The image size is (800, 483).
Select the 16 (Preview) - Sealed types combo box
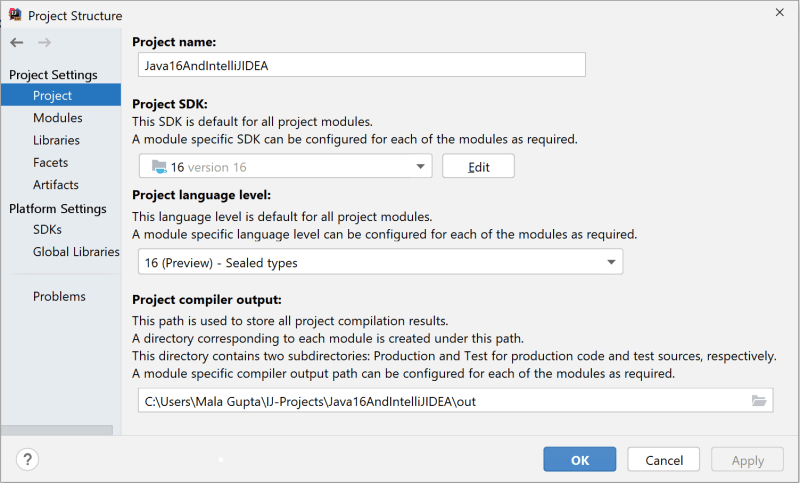(380, 262)
